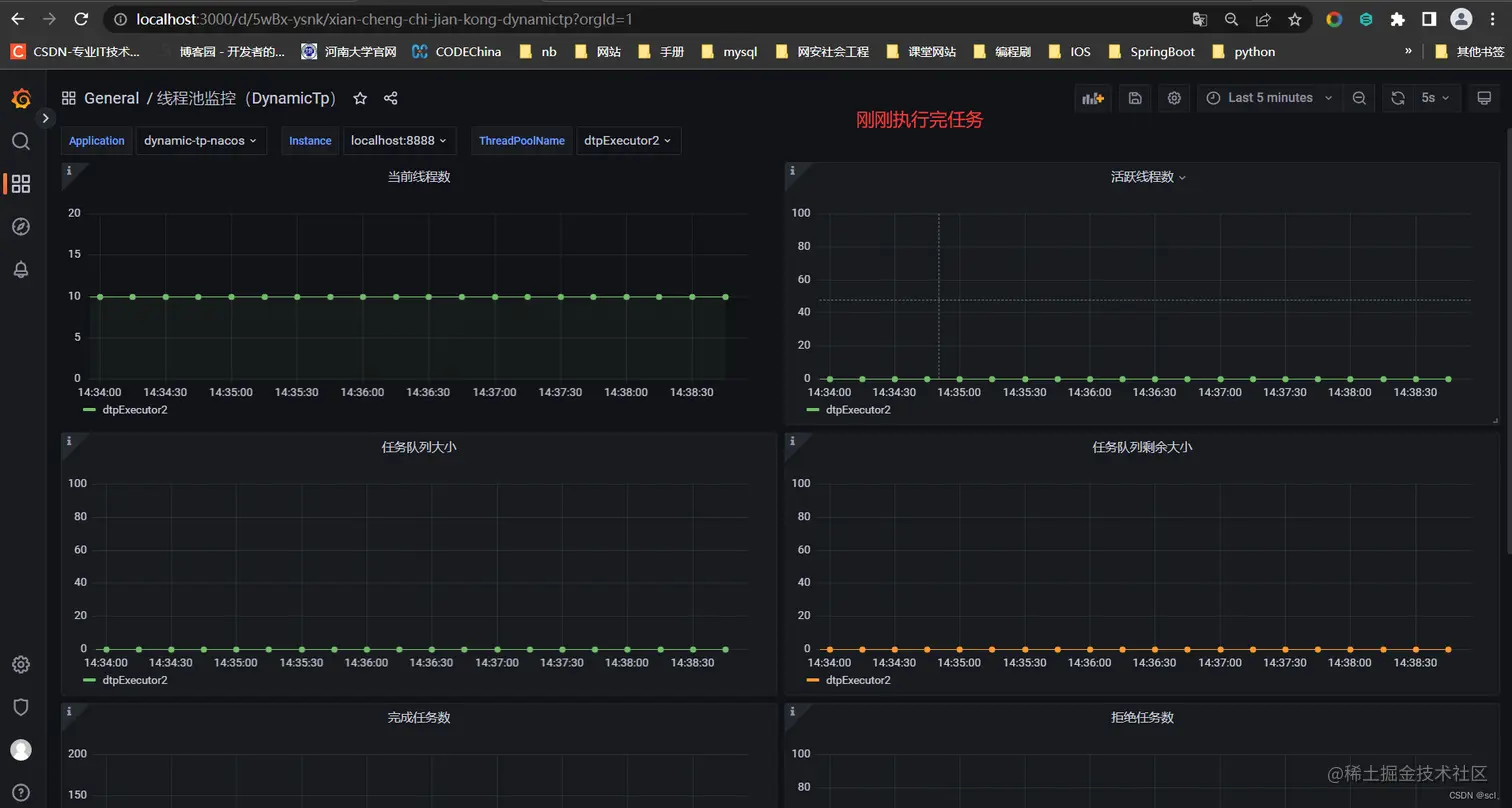Open the 其他书签 bookmark folder
Image resolution: width=1512 pixels, height=808 pixels.
coord(1469,52)
